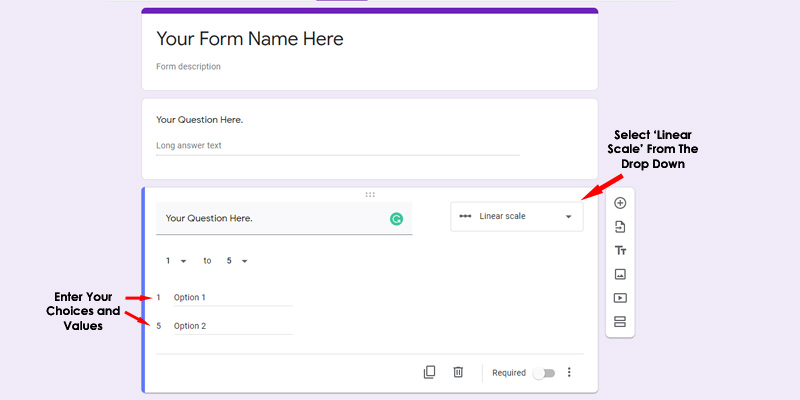Image resolution: width=800 pixels, height=400 pixels.
Task: Click the form title 'Your Form Name Here'
Action: [249, 39]
